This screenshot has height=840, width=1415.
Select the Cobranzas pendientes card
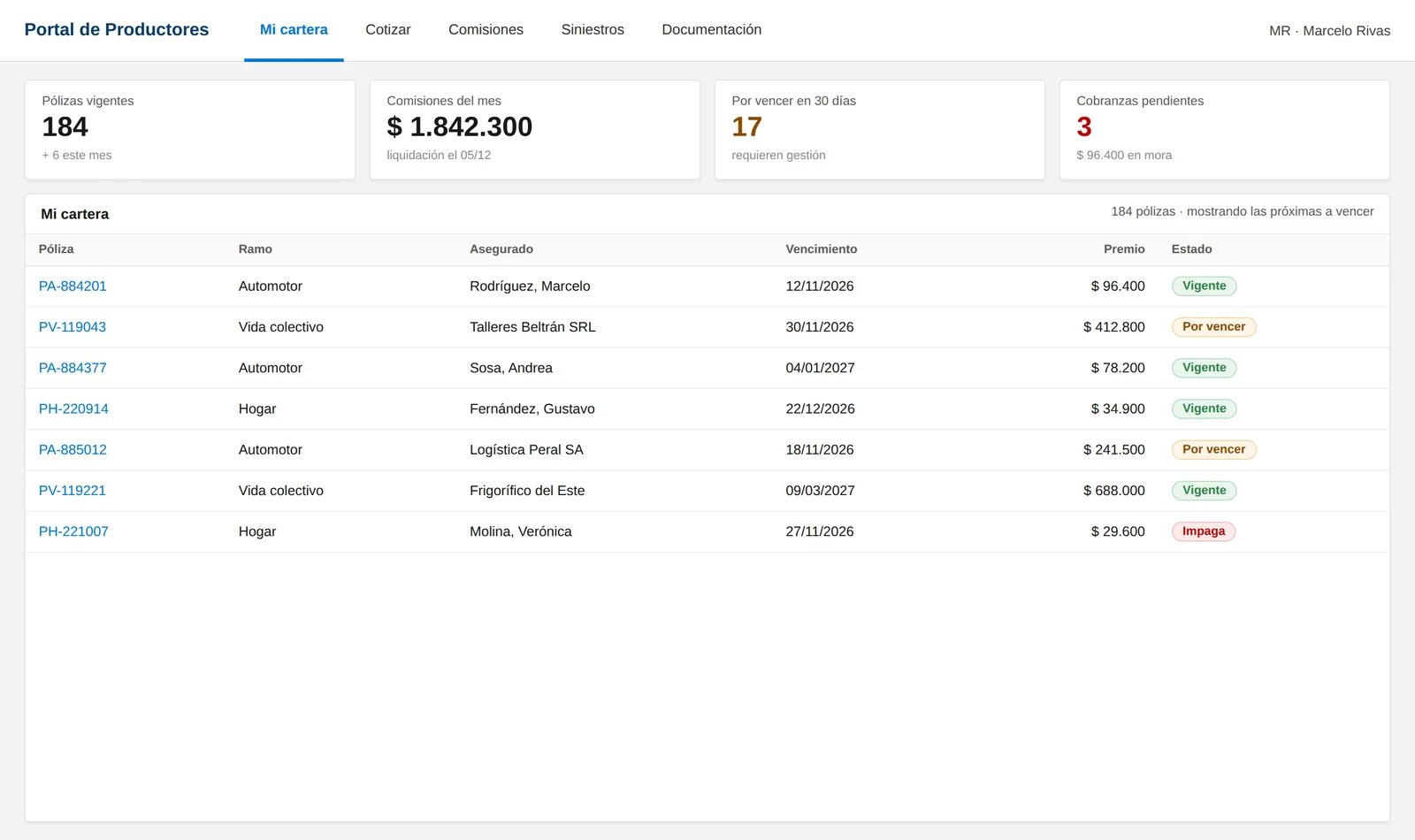click(x=1225, y=130)
